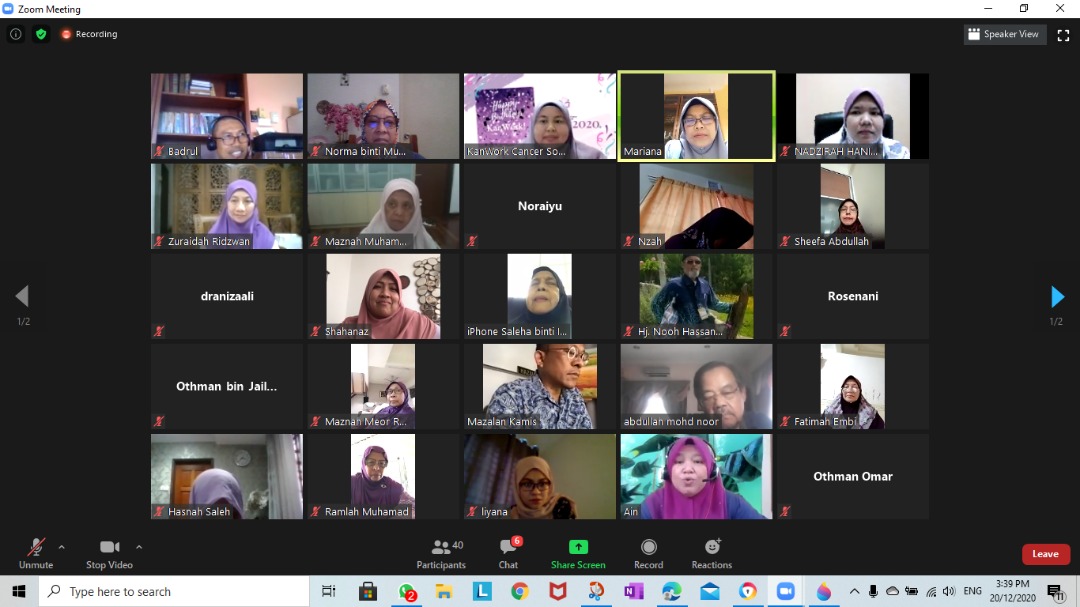Stop Video camera button

pos(110,554)
